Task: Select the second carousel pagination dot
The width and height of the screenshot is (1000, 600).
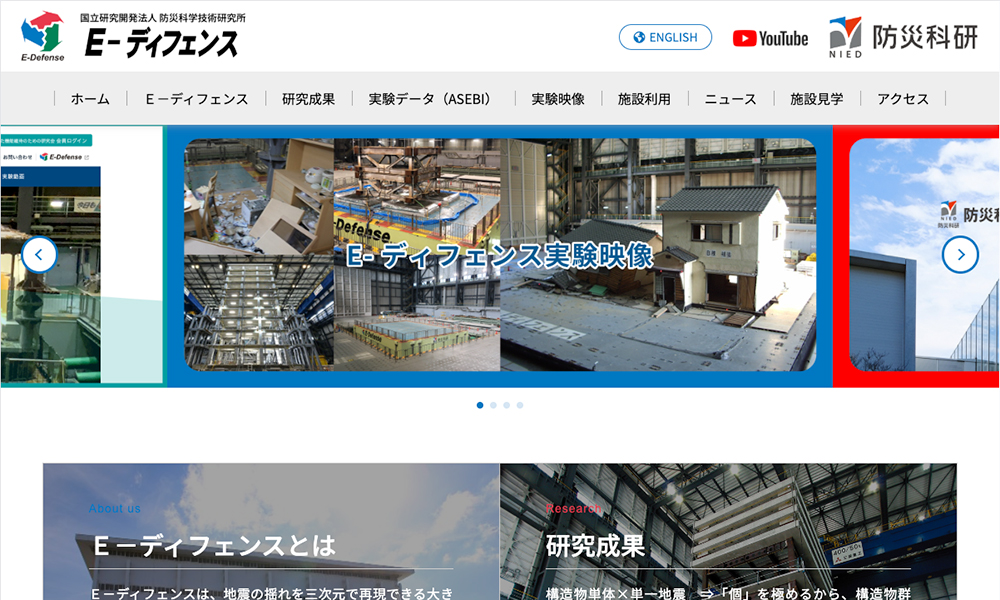Action: pos(493,405)
